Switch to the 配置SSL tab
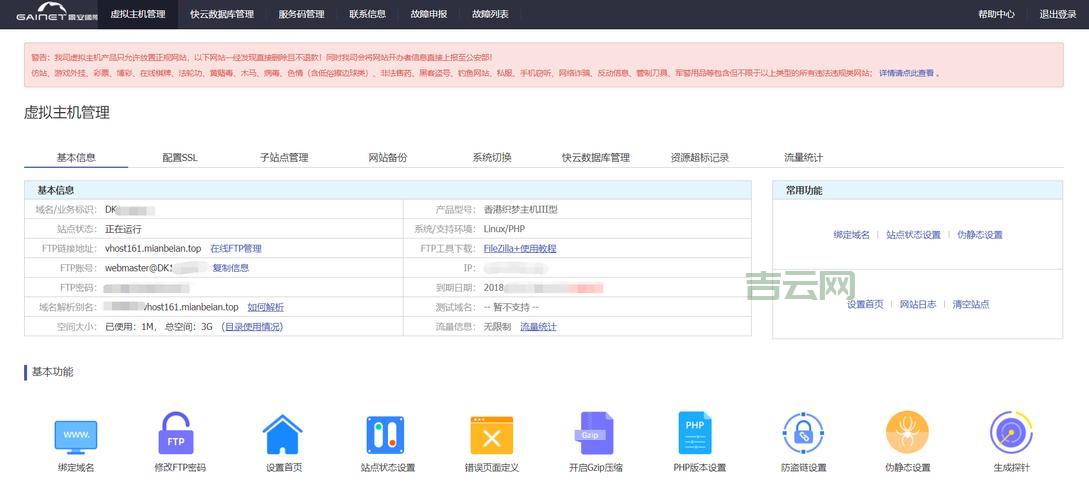Screen dimensions: 1089x500 180,158
